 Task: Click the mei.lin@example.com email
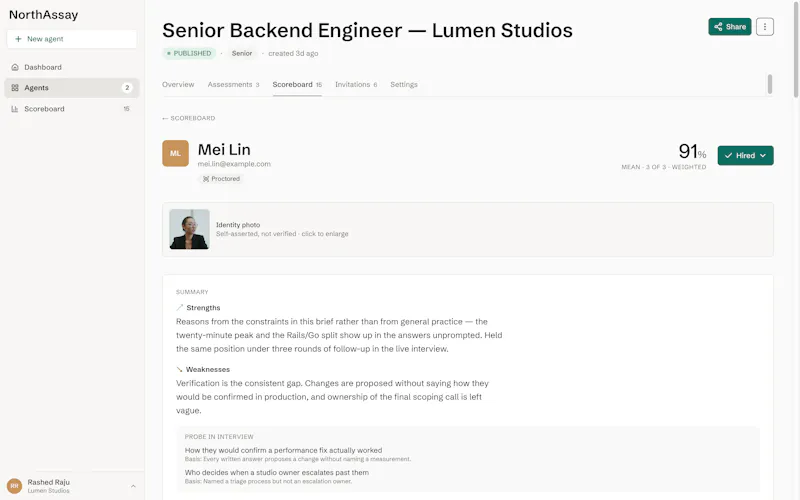pyautogui.click(x=234, y=164)
